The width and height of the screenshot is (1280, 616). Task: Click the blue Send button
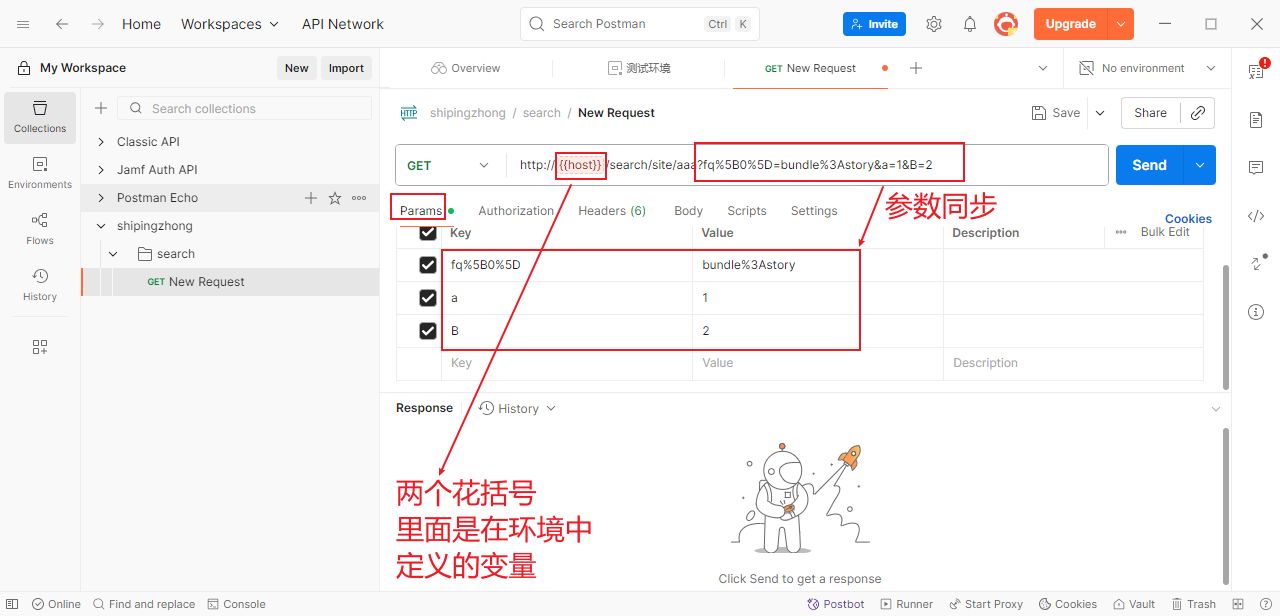click(x=1149, y=165)
